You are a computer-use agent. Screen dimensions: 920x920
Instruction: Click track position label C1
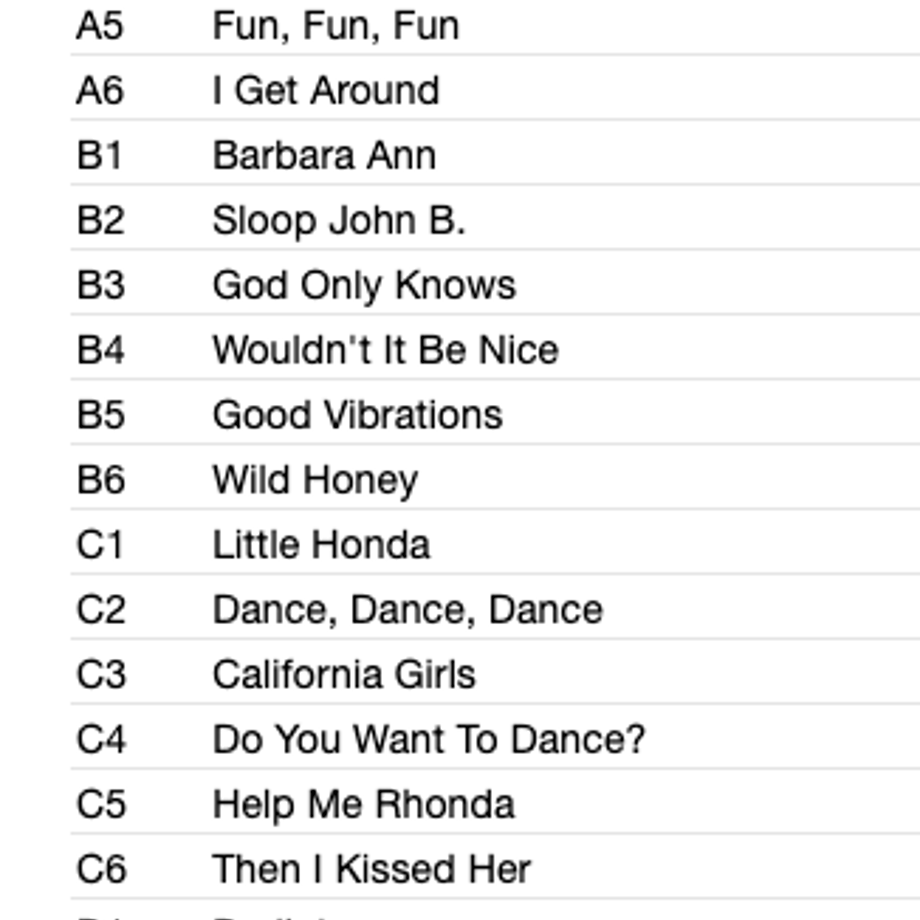(100, 545)
